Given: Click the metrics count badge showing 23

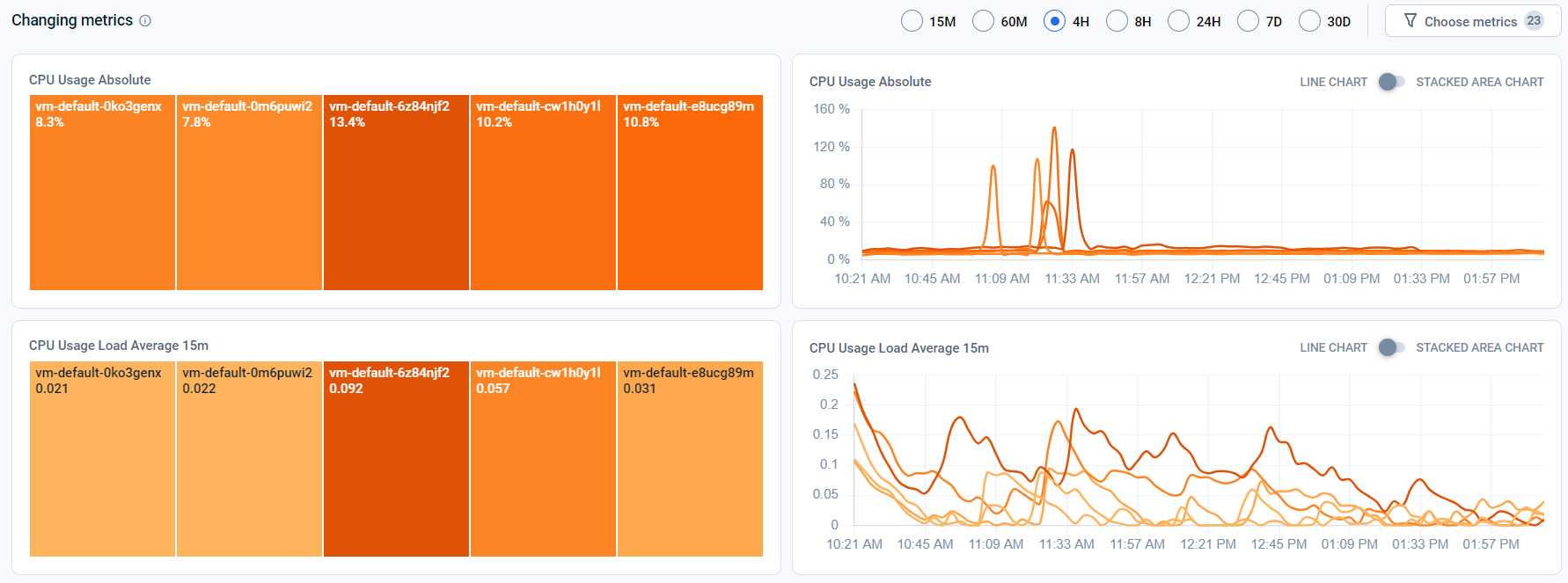Looking at the screenshot, I should pyautogui.click(x=1534, y=20).
